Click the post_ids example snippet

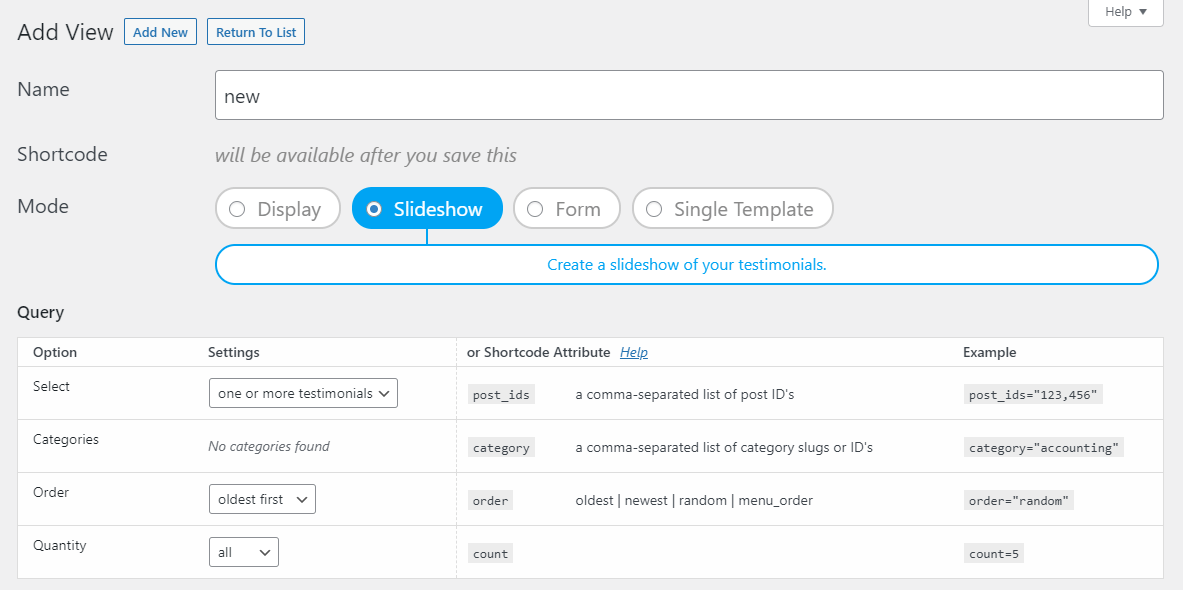(1032, 393)
